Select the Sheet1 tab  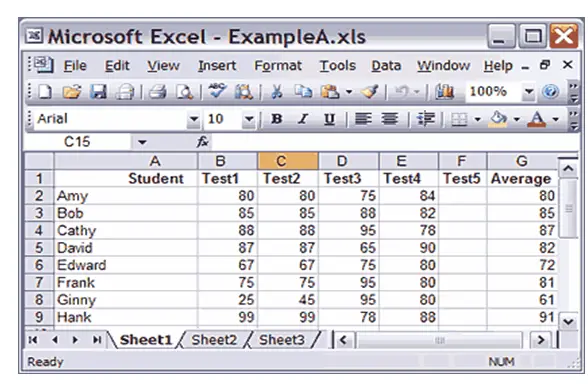click(x=146, y=340)
